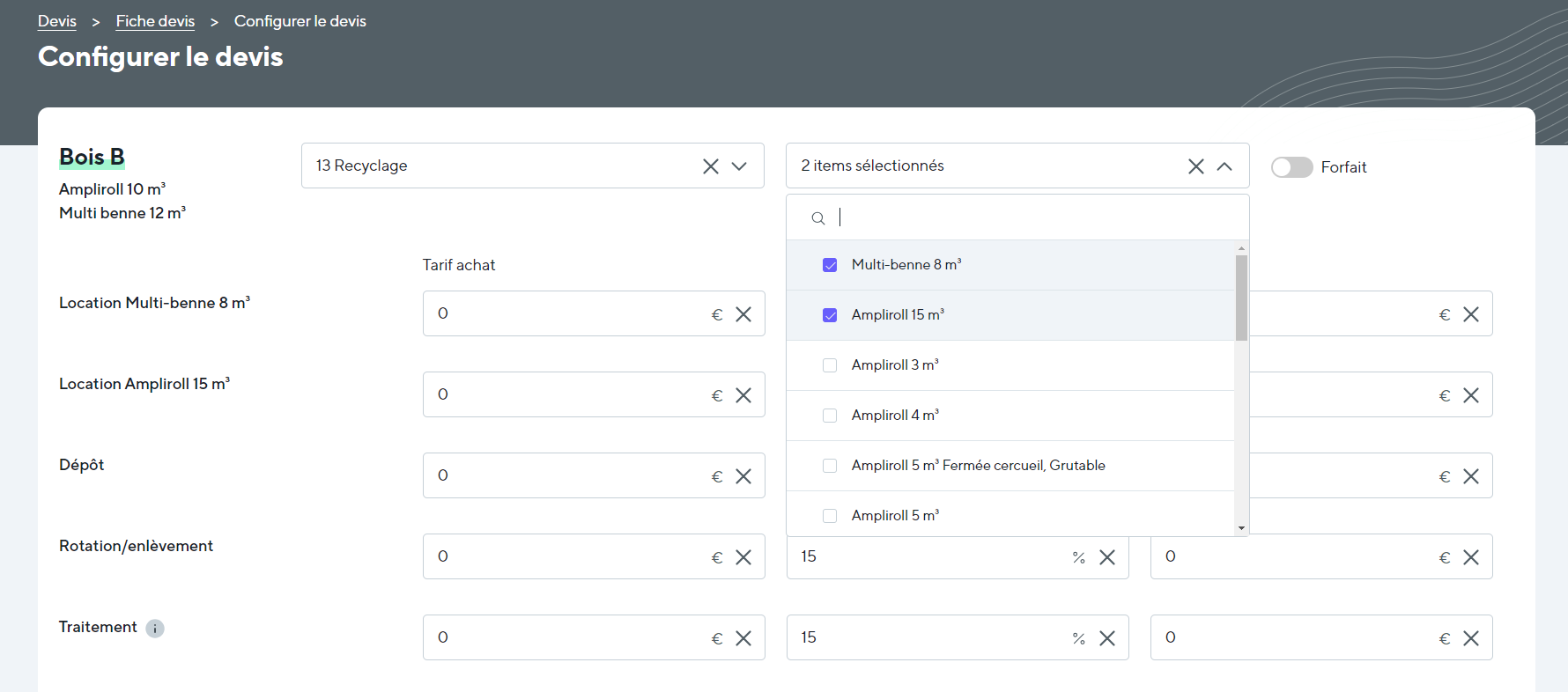Focus the search field in the dropdown

[x=1031, y=217]
